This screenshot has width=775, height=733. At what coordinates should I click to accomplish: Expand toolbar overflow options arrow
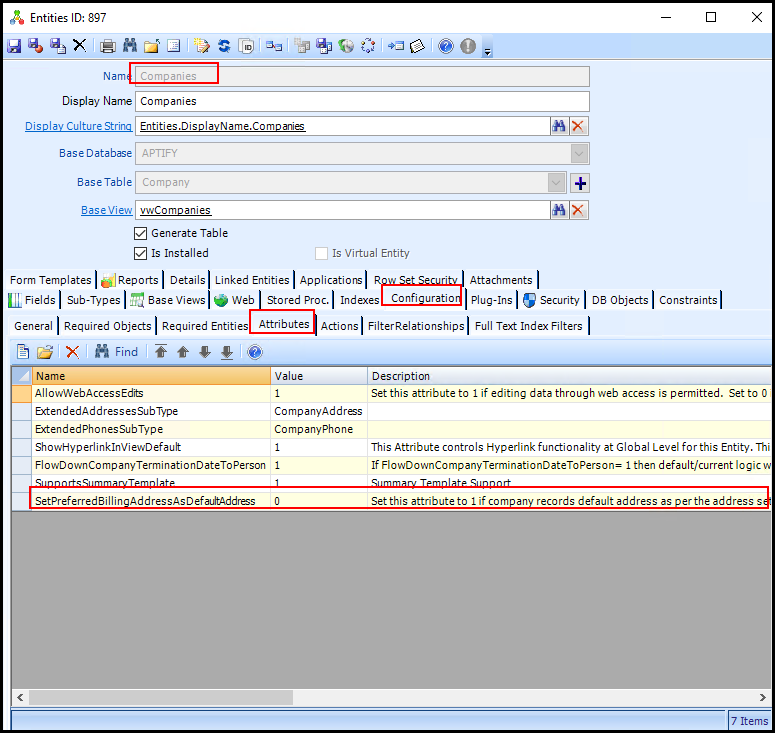[x=487, y=51]
